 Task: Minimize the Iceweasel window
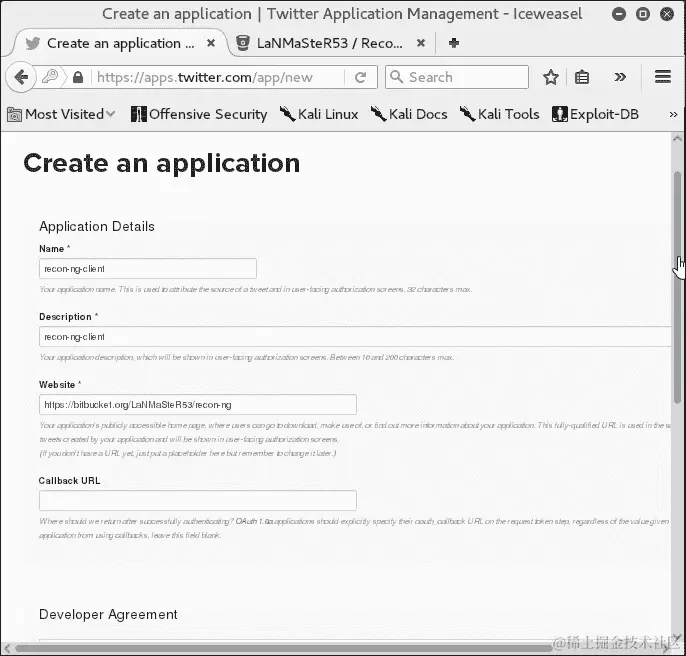pyautogui.click(x=619, y=14)
